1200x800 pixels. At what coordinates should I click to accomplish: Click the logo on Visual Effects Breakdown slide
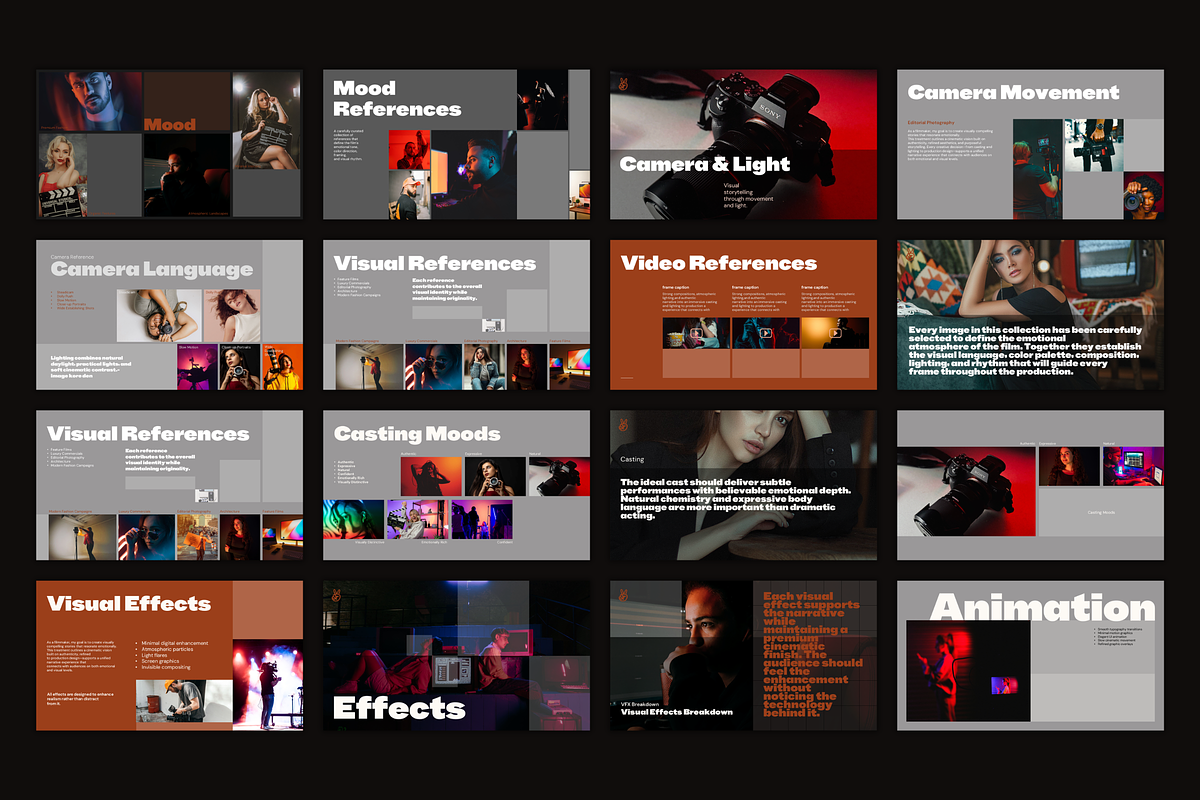(x=622, y=596)
